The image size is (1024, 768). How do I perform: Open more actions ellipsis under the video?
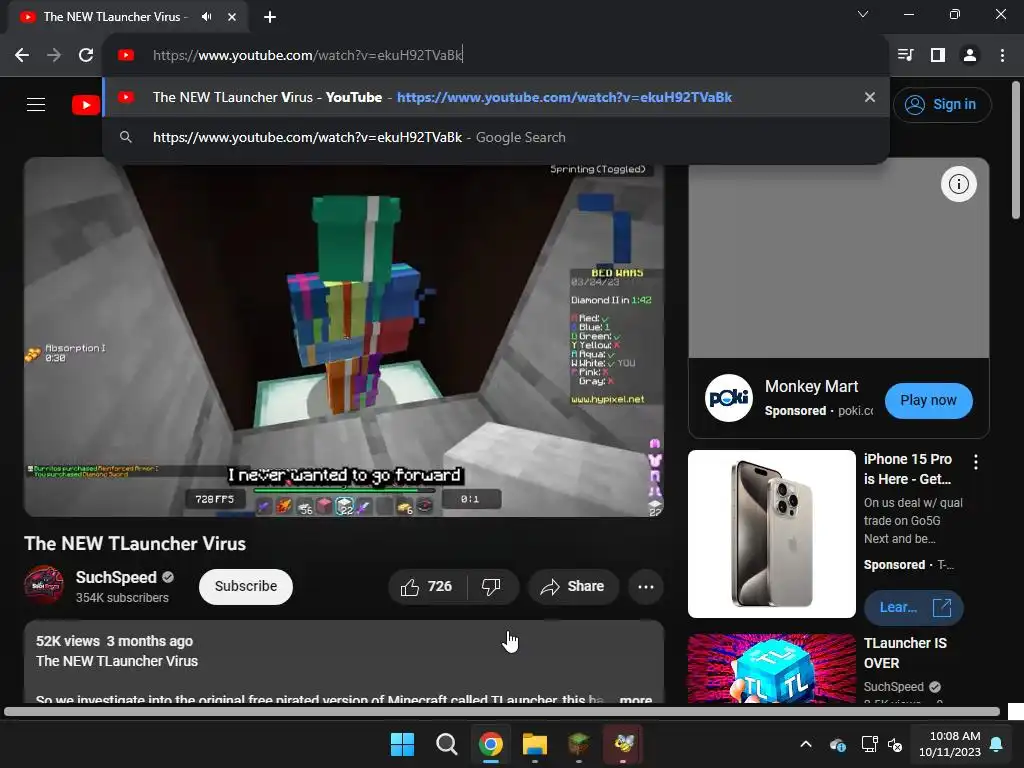point(646,586)
